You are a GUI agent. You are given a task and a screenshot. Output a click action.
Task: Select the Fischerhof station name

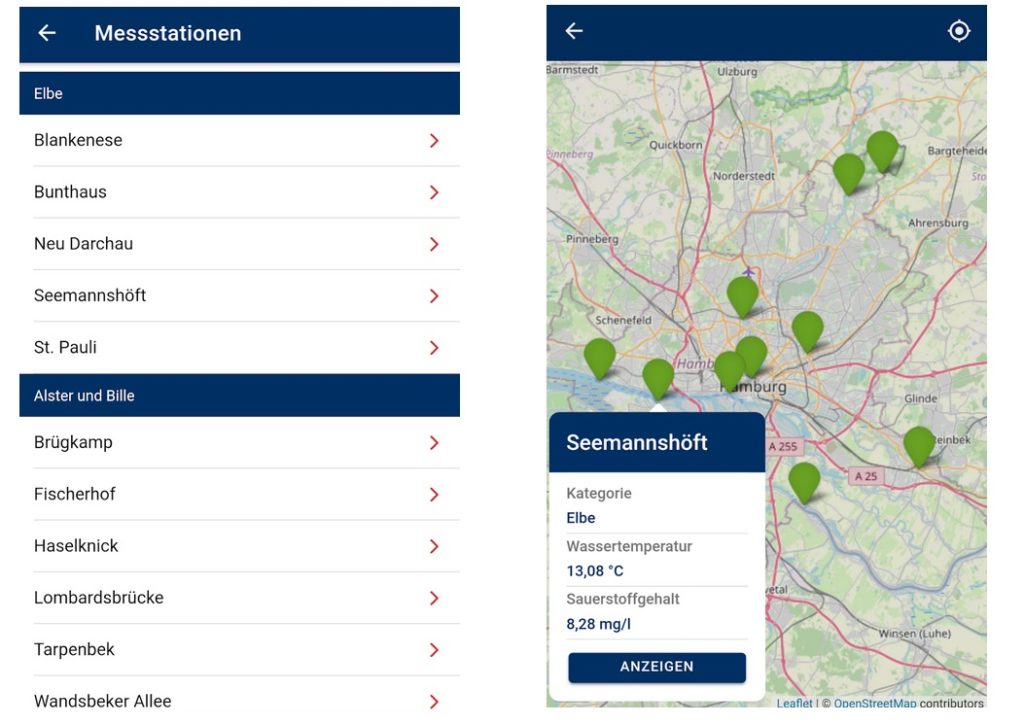point(74,494)
